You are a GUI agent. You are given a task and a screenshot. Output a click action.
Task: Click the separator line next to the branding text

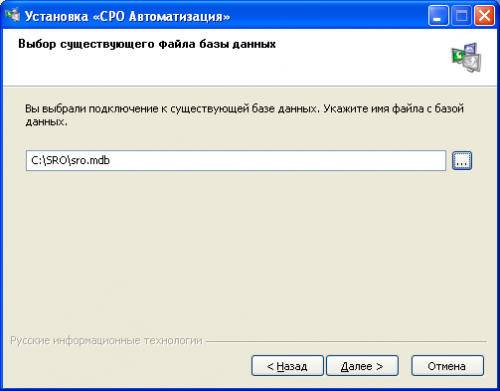(x=347, y=341)
